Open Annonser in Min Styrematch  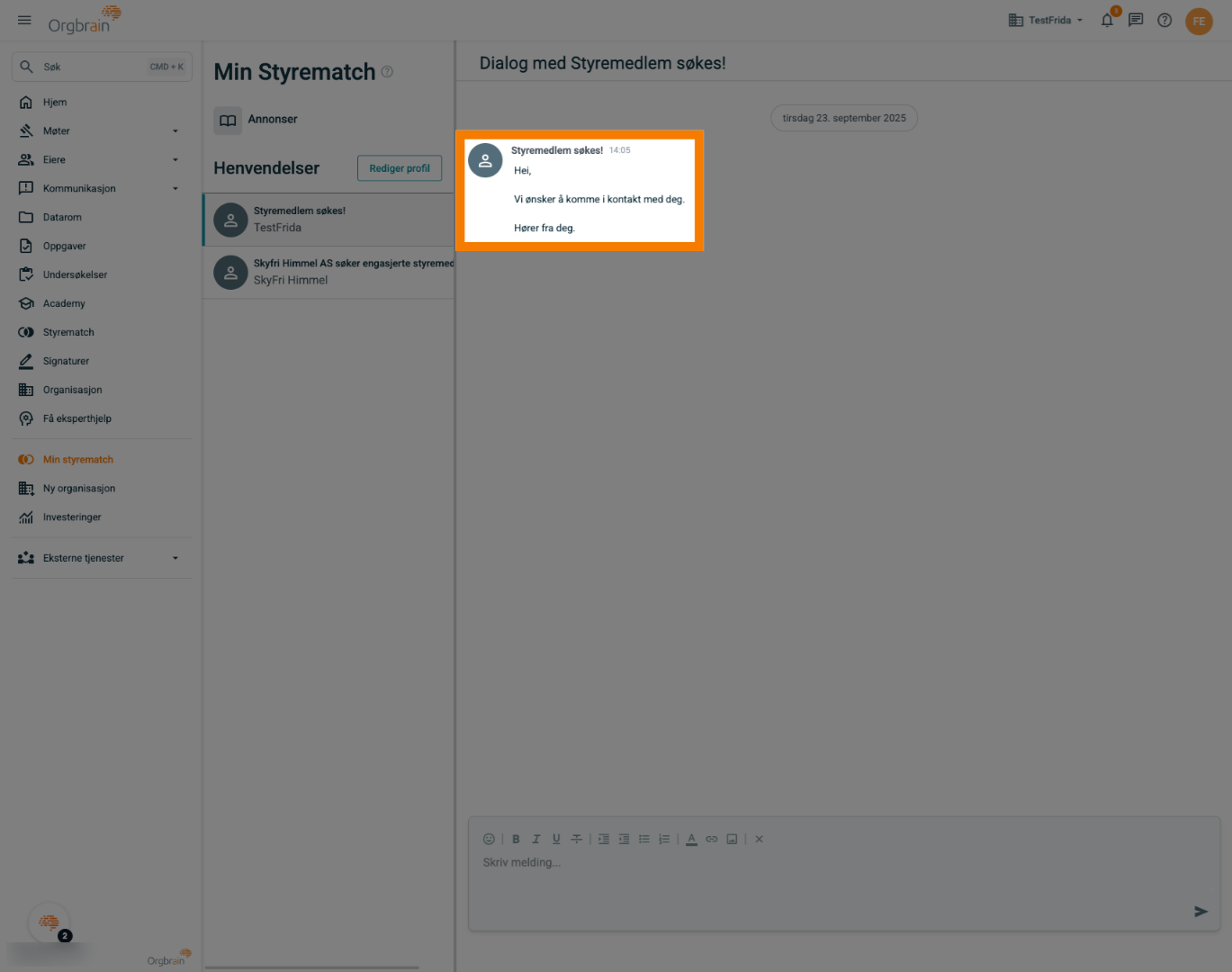tap(256, 120)
